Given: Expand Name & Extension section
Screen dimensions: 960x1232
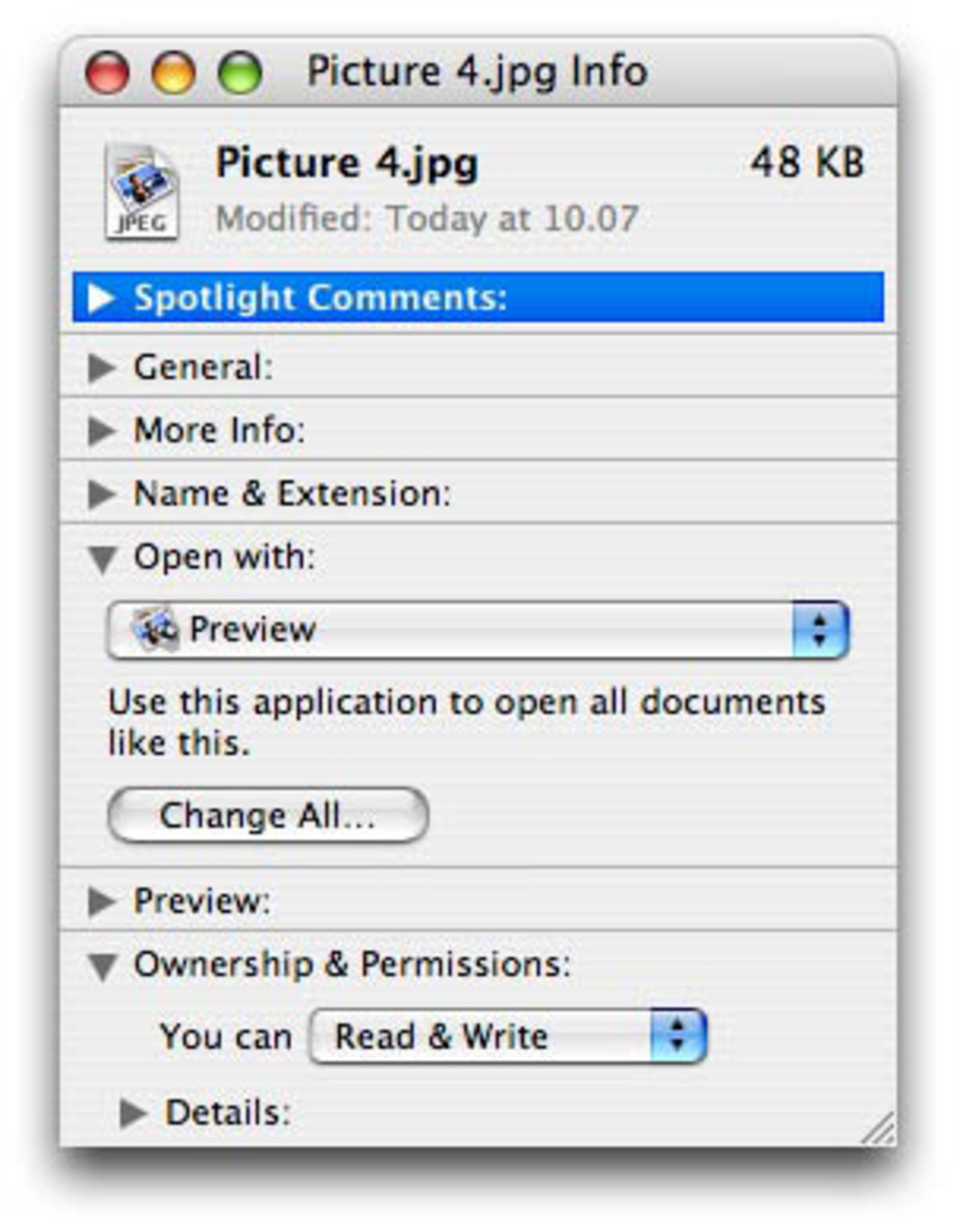Looking at the screenshot, I should (101, 494).
